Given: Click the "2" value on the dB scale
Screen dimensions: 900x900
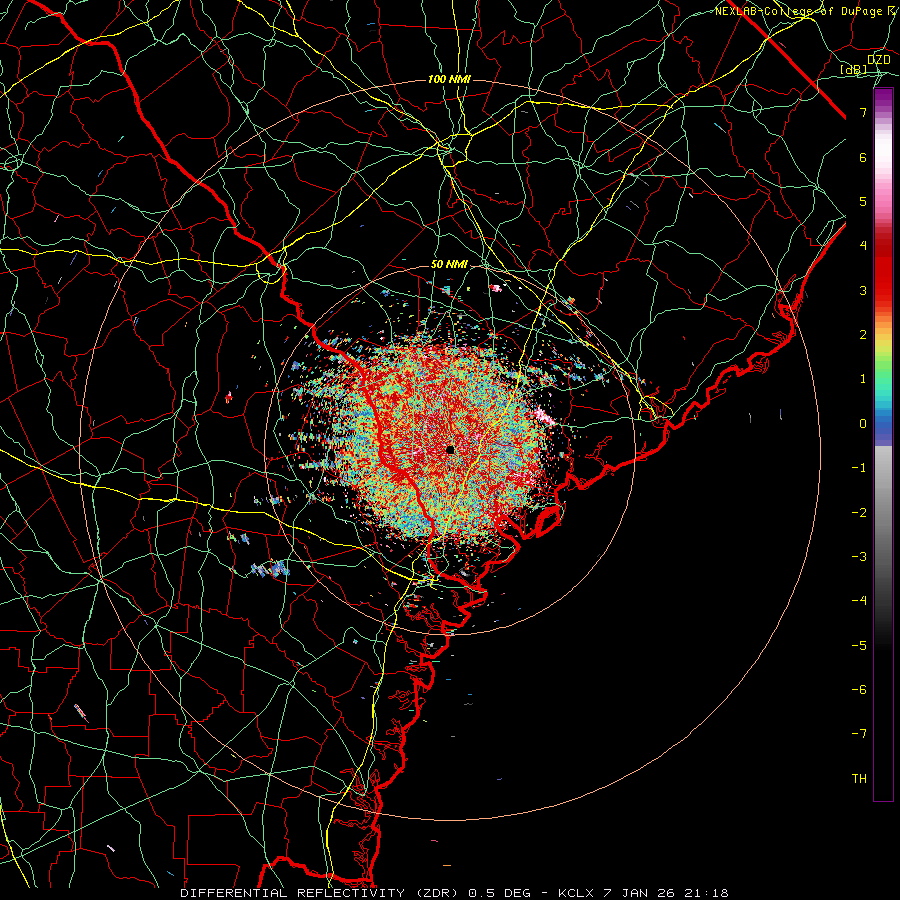Looking at the screenshot, I should point(863,335).
